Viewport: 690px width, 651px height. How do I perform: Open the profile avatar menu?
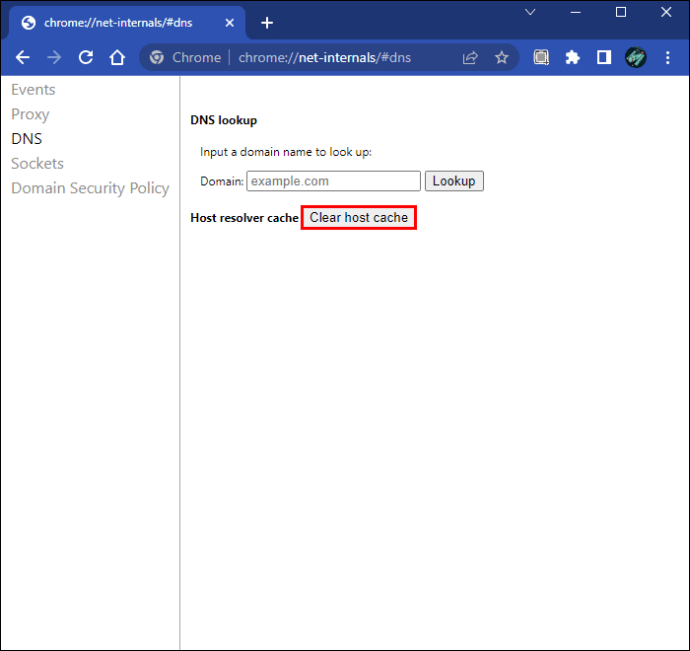pos(636,58)
